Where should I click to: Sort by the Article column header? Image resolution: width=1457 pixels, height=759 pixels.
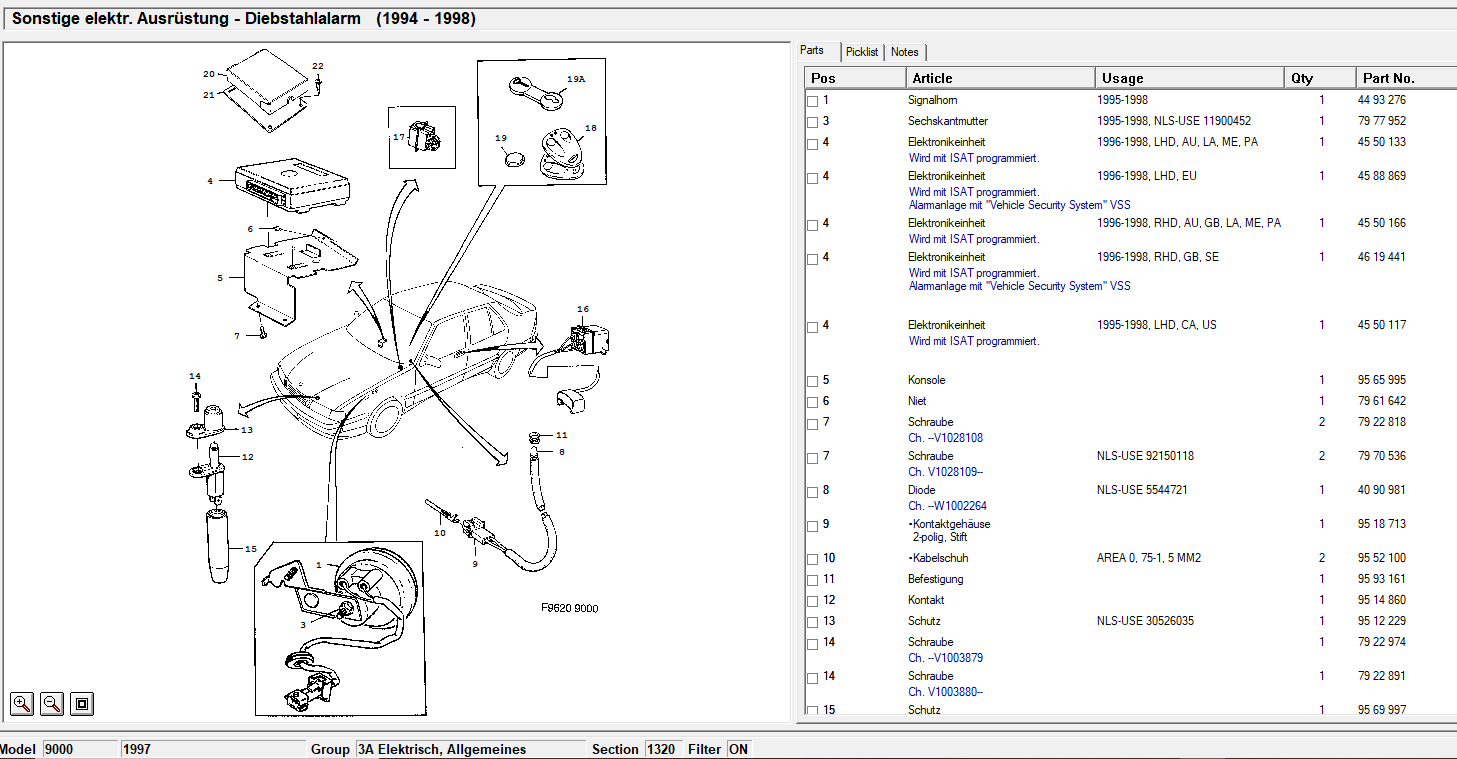pyautogui.click(x=1001, y=78)
